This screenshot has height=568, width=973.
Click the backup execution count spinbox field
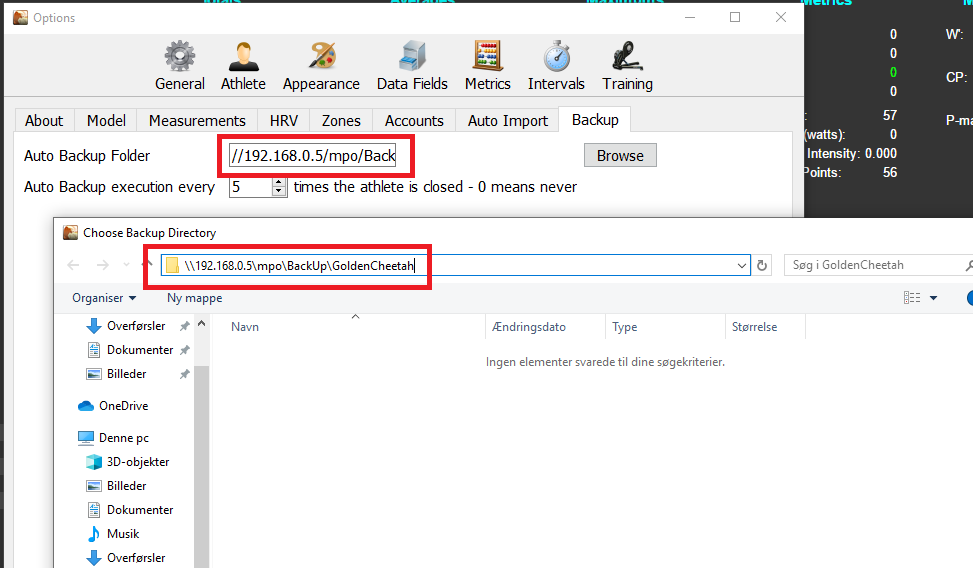(251, 187)
